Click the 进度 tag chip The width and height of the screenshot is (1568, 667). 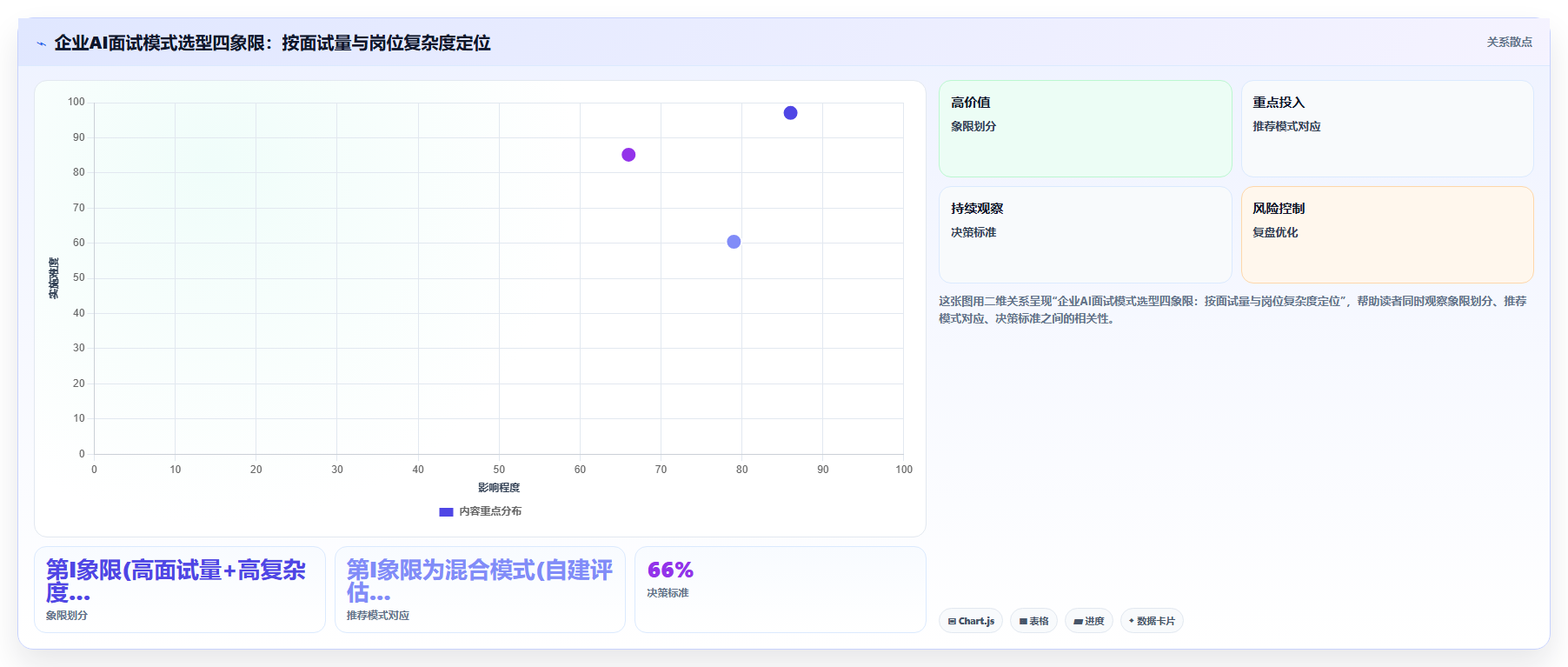(x=1088, y=621)
